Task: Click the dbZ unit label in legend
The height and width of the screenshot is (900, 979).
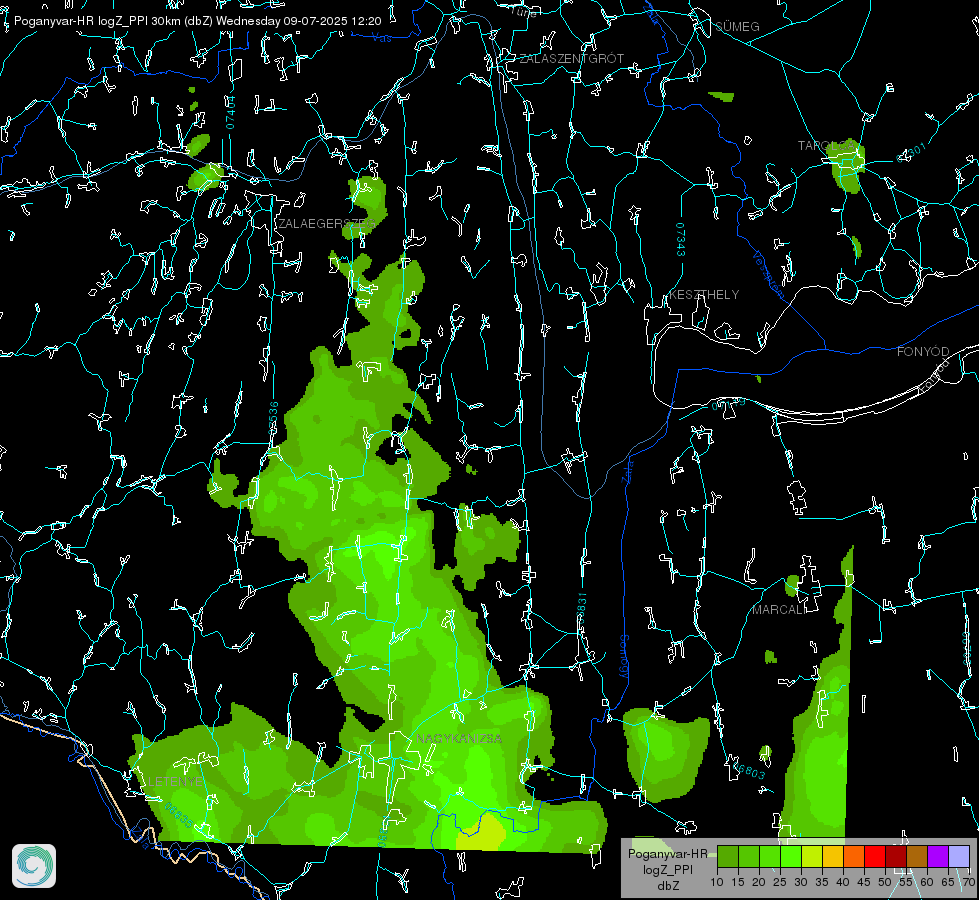Action: [x=668, y=886]
